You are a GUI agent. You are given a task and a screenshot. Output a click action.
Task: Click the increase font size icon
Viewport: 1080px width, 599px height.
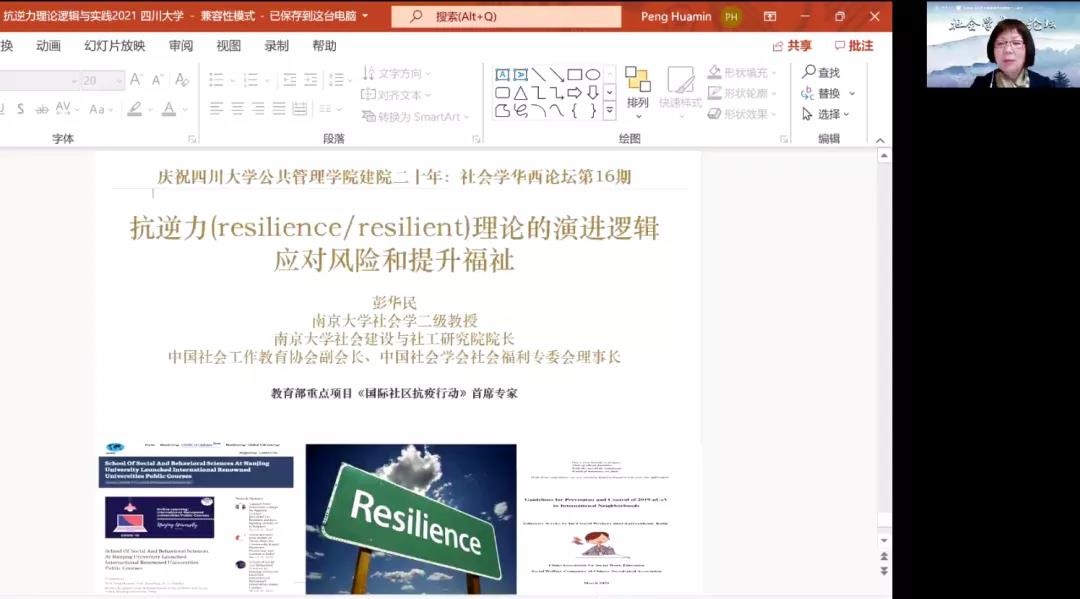pos(136,80)
